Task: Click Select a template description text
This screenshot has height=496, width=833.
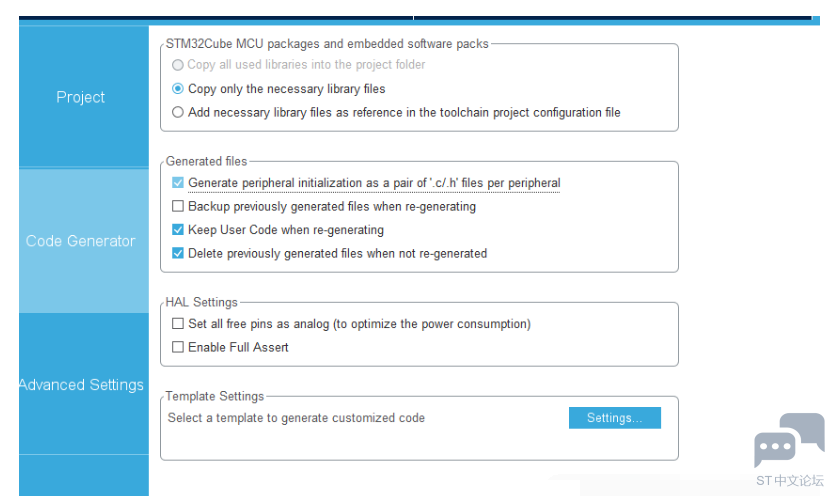Action: pyautogui.click(x=296, y=418)
